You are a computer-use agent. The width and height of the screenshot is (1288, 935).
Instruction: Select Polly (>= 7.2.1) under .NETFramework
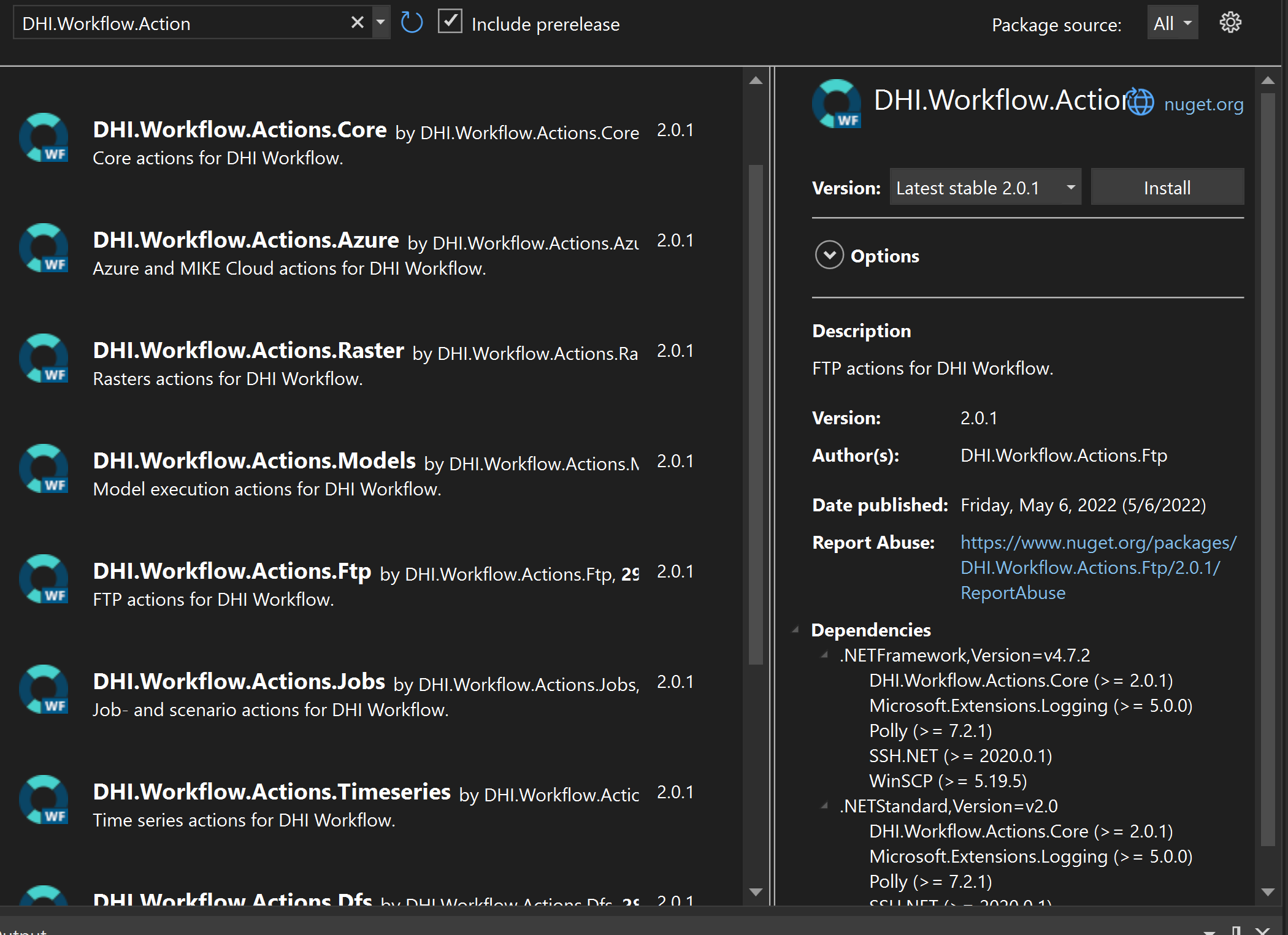[930, 730]
